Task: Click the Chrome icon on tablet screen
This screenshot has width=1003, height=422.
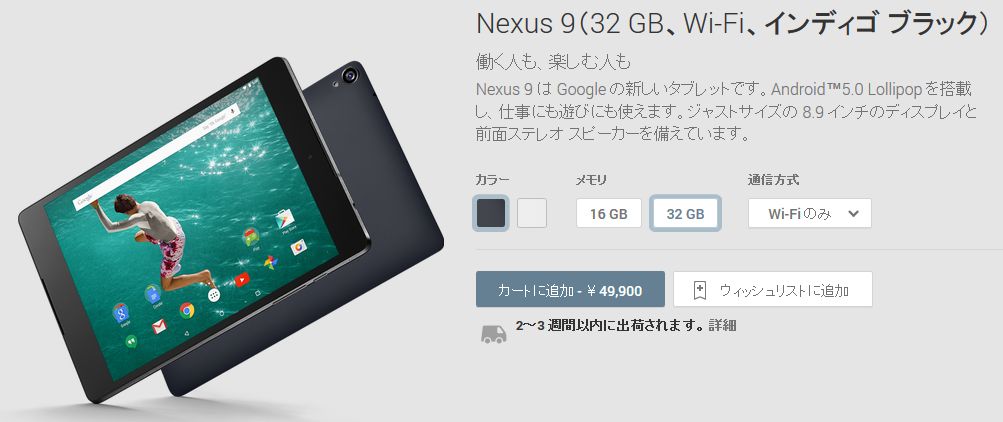Action: 187,311
